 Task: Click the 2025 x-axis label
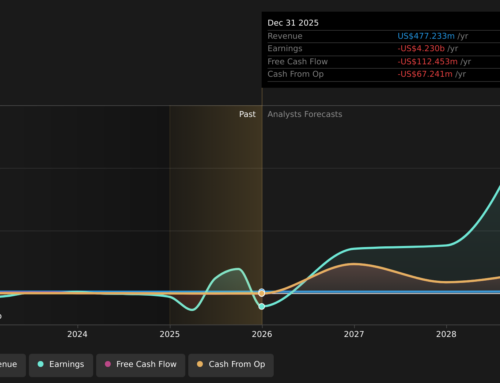click(x=170, y=334)
